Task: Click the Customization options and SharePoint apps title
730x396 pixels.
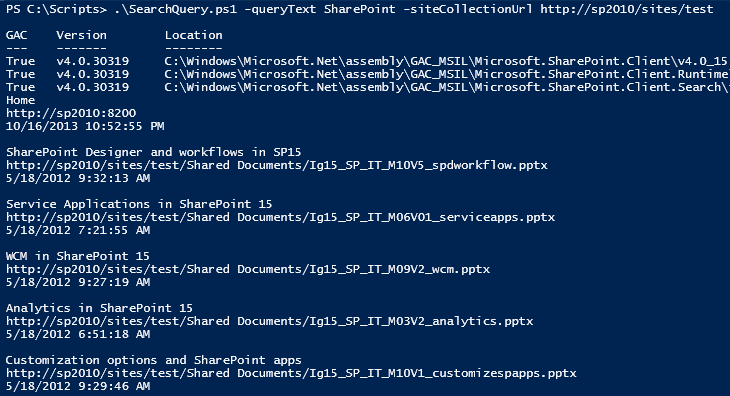Action: (154, 360)
